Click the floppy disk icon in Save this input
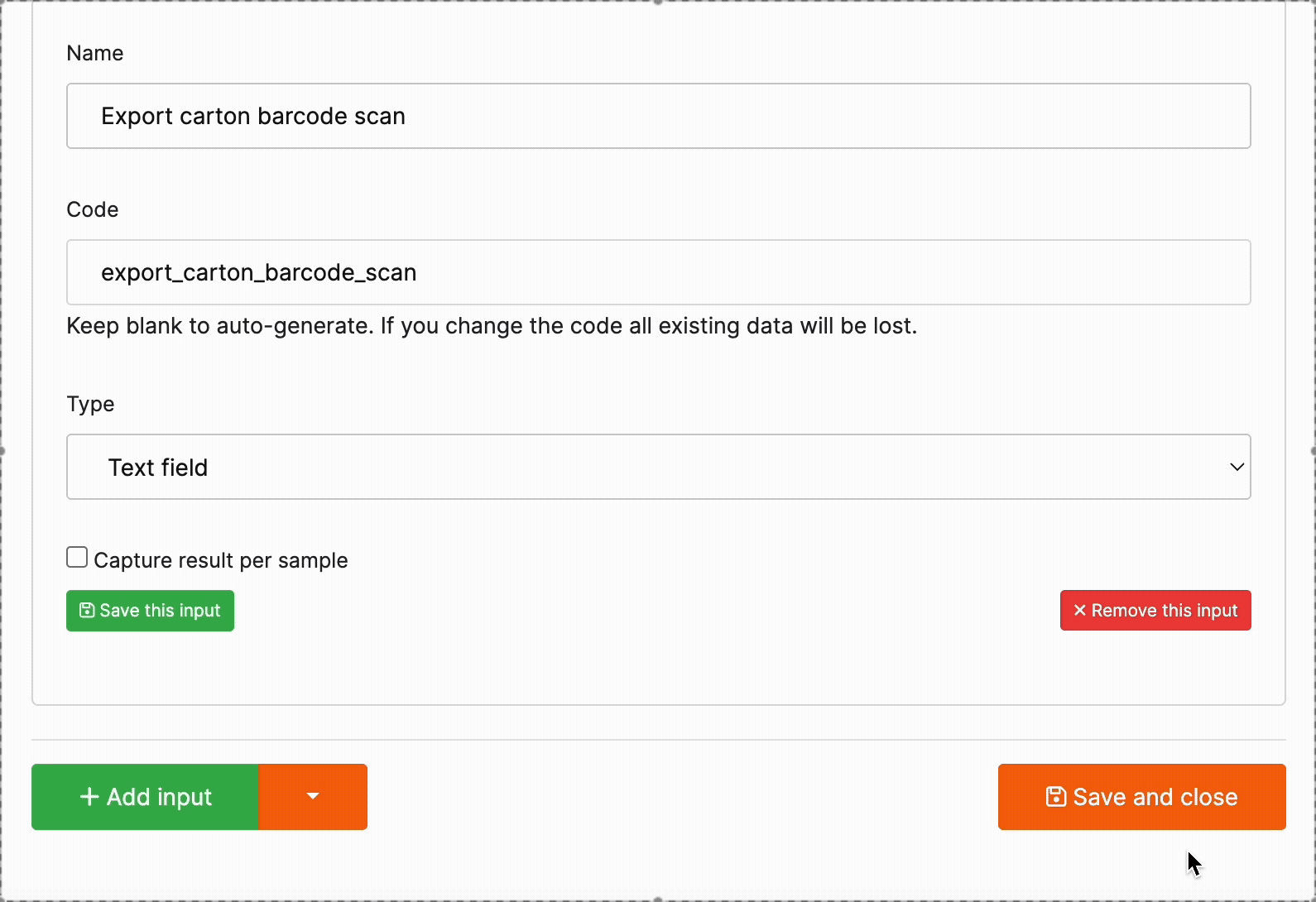This screenshot has height=902, width=1316. click(x=87, y=611)
